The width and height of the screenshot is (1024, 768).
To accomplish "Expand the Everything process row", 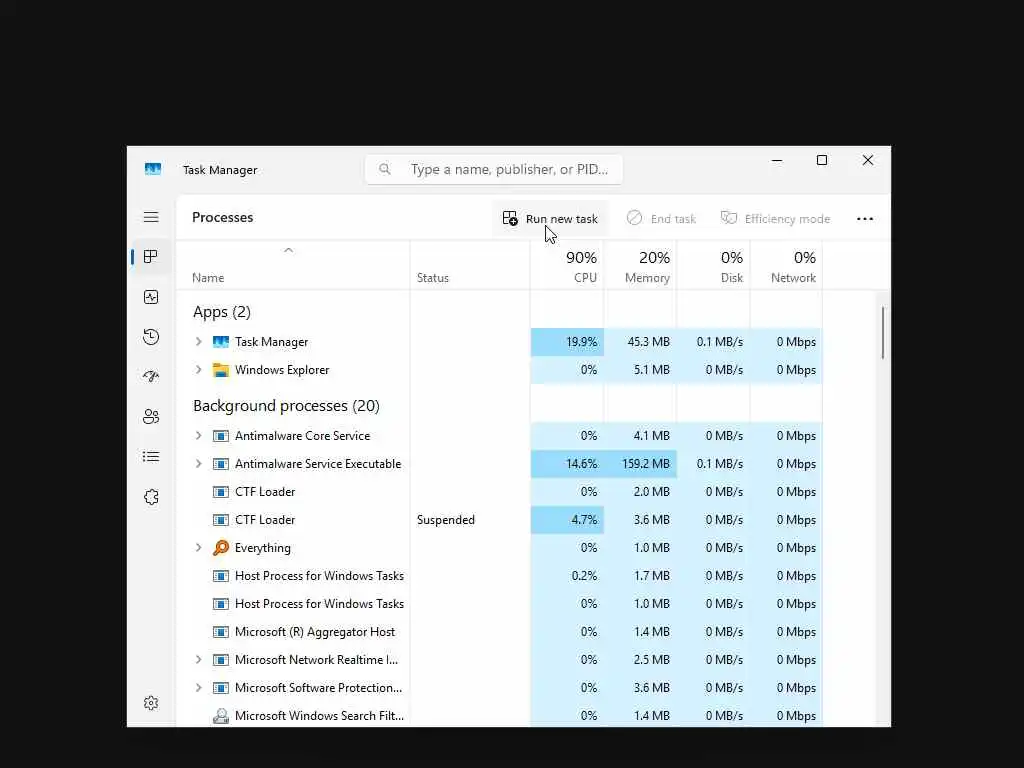I will pos(199,548).
